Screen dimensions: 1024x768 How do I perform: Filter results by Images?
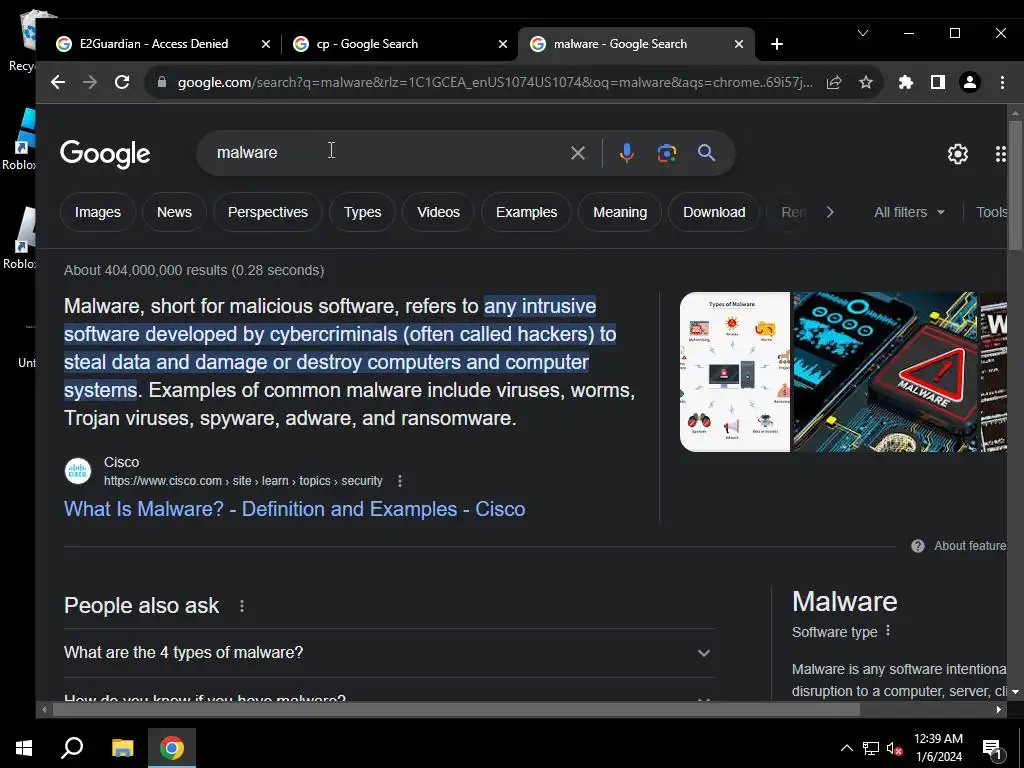98,212
